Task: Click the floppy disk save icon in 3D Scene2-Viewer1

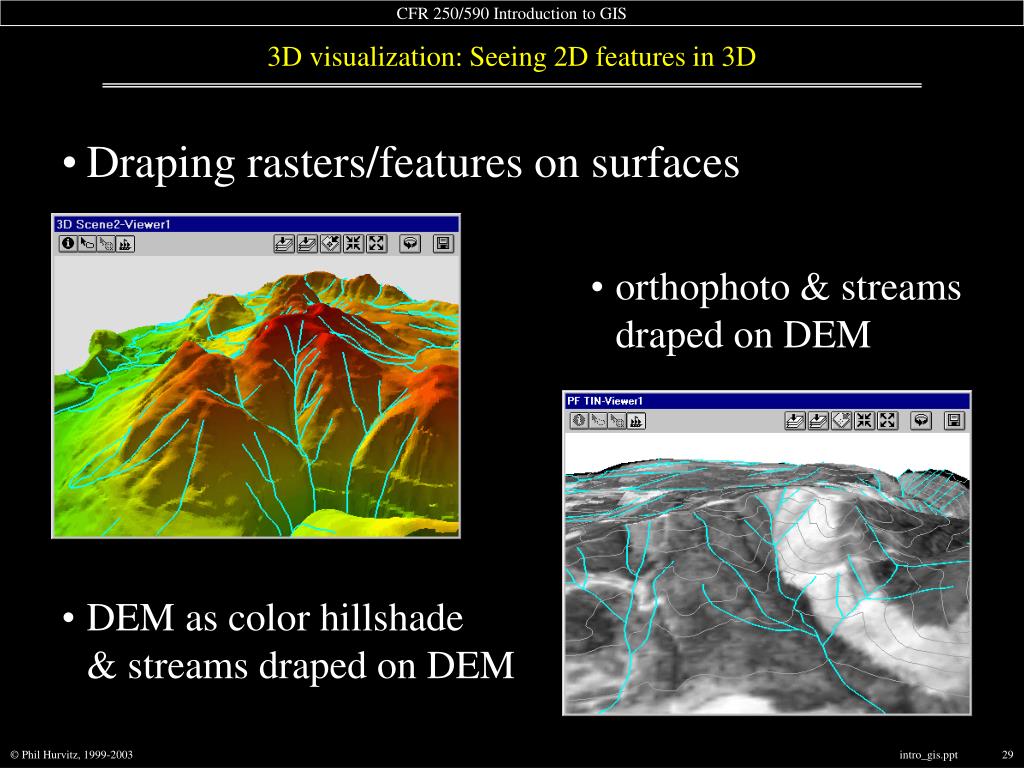Action: click(443, 244)
